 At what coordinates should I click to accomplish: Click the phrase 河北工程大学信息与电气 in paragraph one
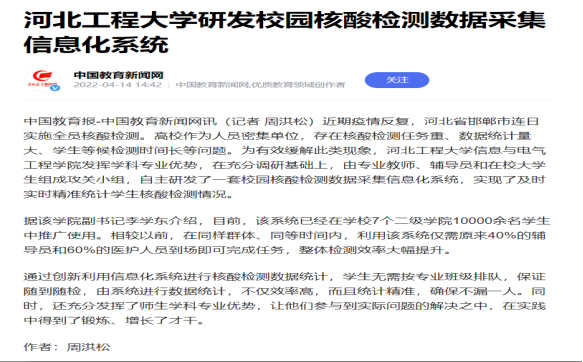click(x=466, y=151)
